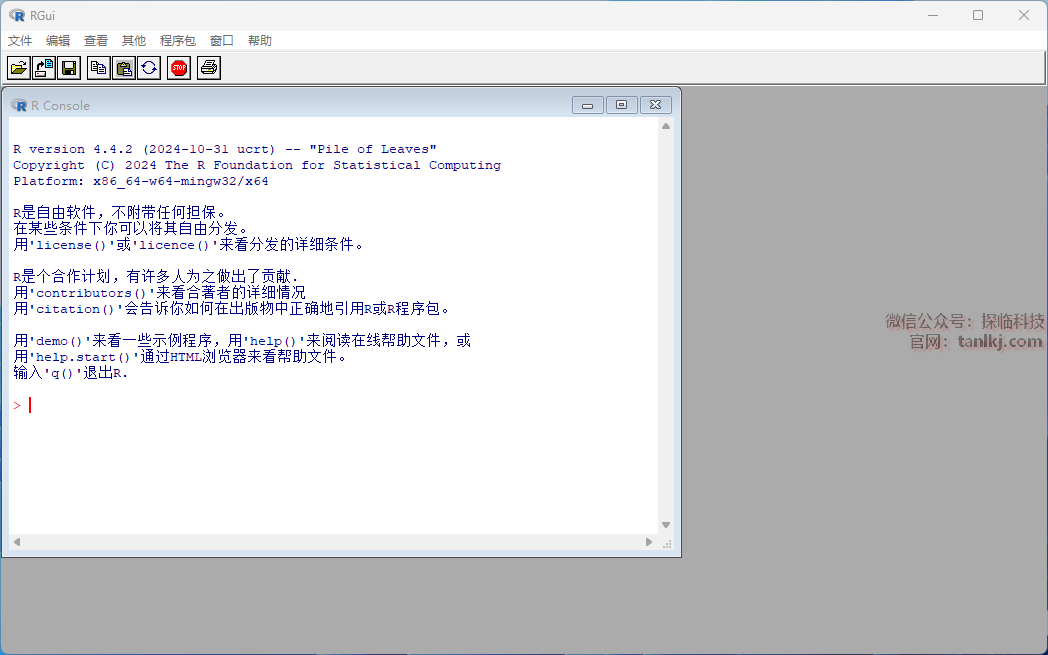Click the copy toolbar icon

point(99,68)
